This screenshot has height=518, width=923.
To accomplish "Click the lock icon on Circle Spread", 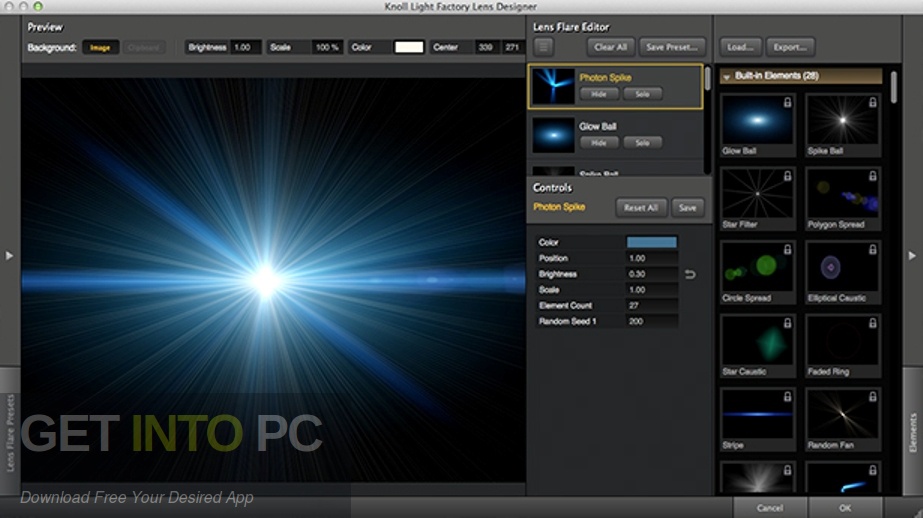I will (x=787, y=250).
